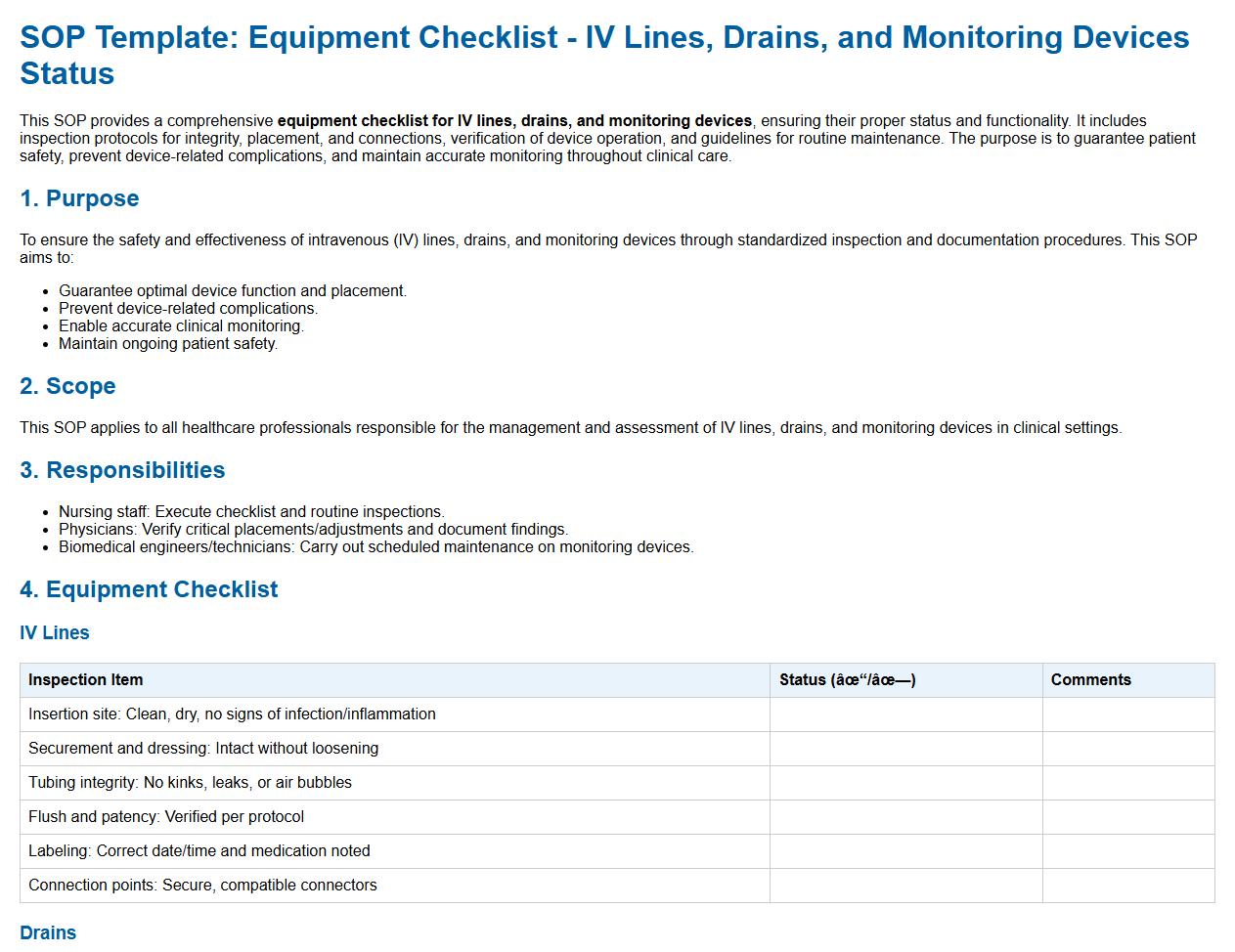Click the "Inspection Item" column header

tap(86, 680)
